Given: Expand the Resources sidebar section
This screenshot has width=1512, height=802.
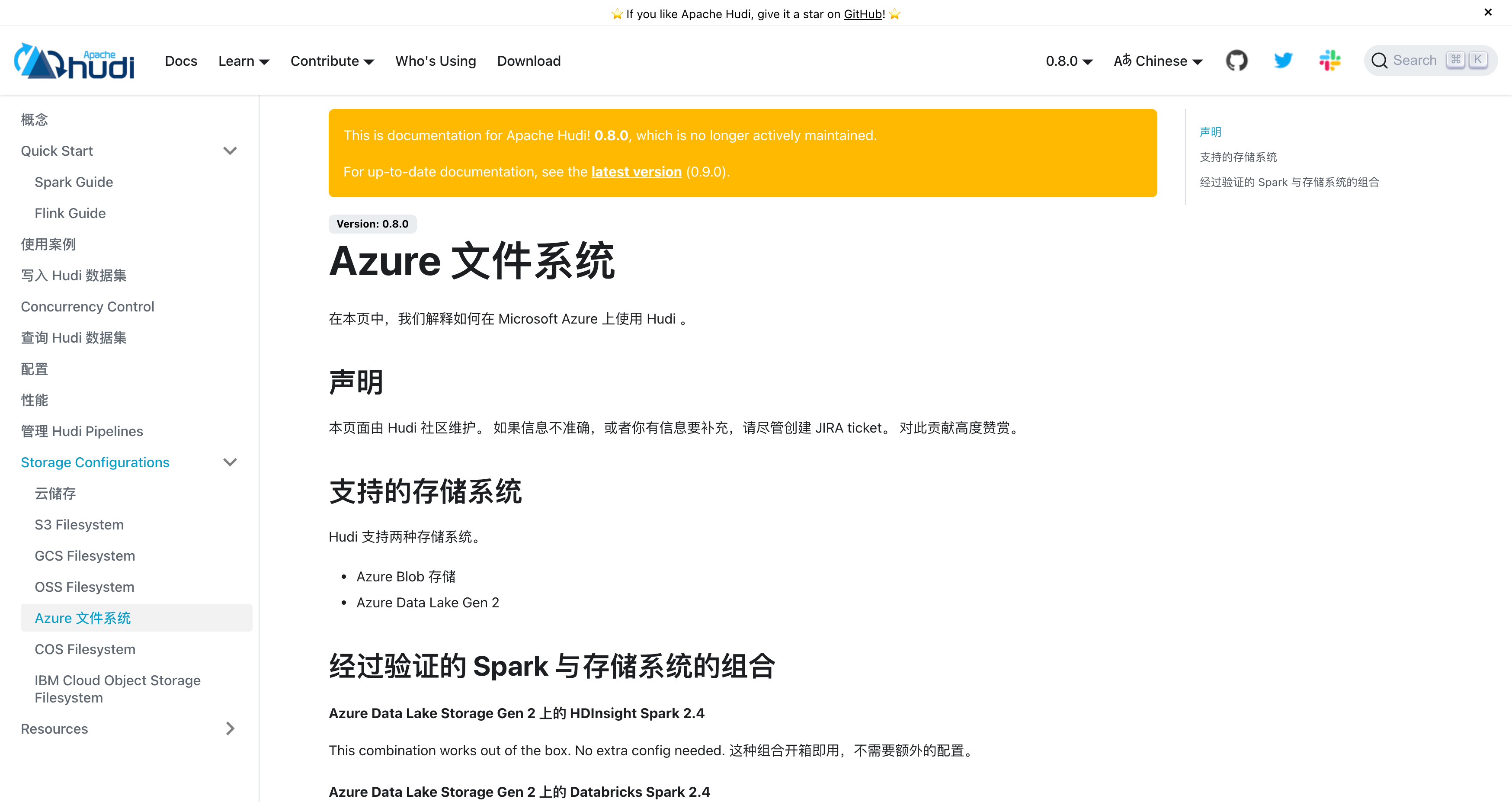Looking at the screenshot, I should tap(230, 728).
